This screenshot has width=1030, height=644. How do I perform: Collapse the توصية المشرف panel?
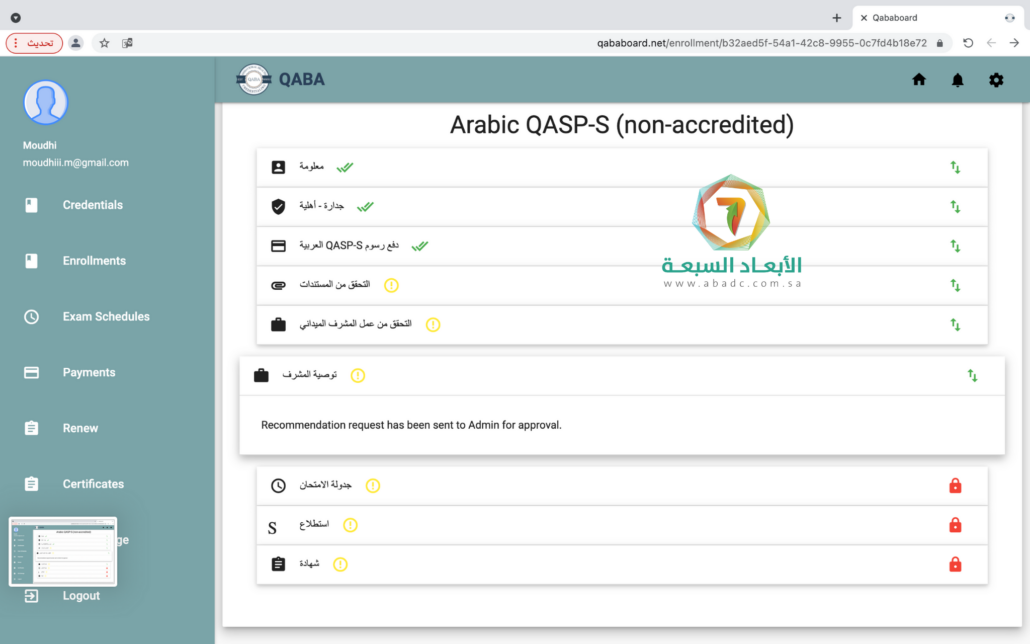click(972, 376)
